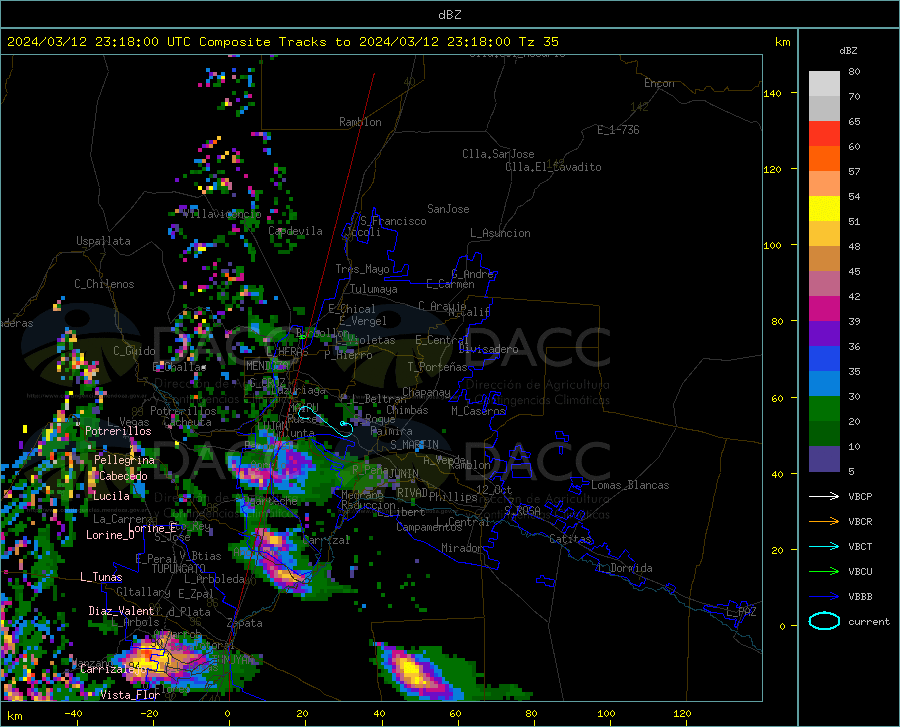Screen dimensions: 900x727
Task: Click the Catitas map label
Action: 570,539
